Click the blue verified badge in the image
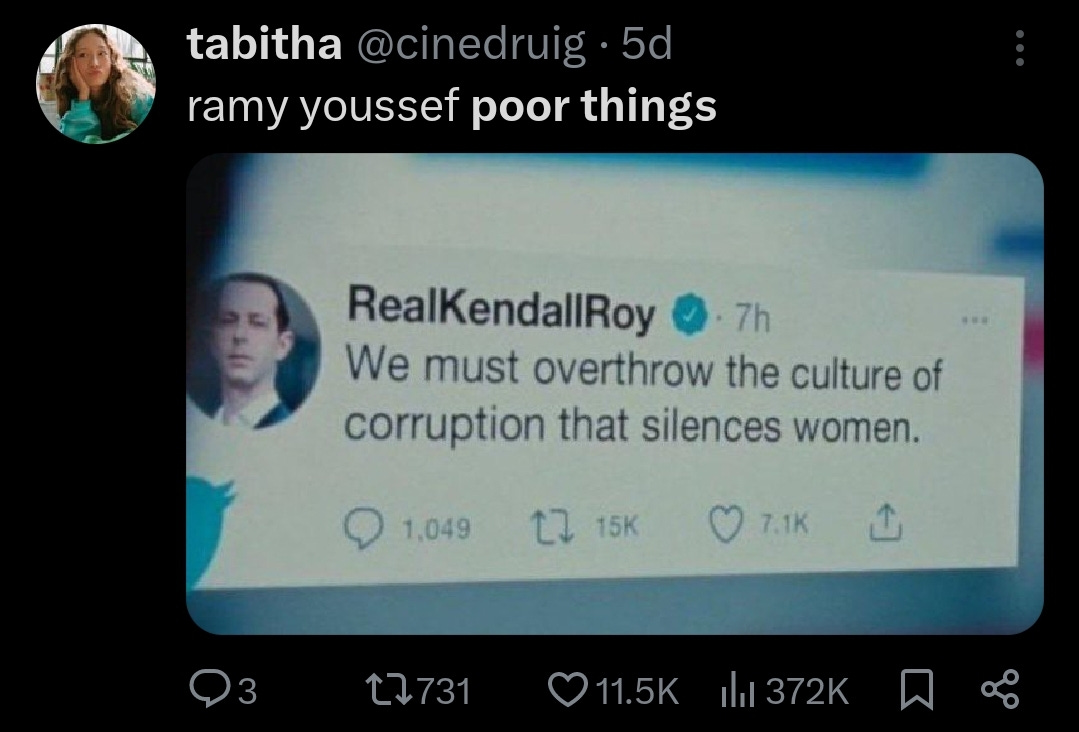 click(x=690, y=313)
